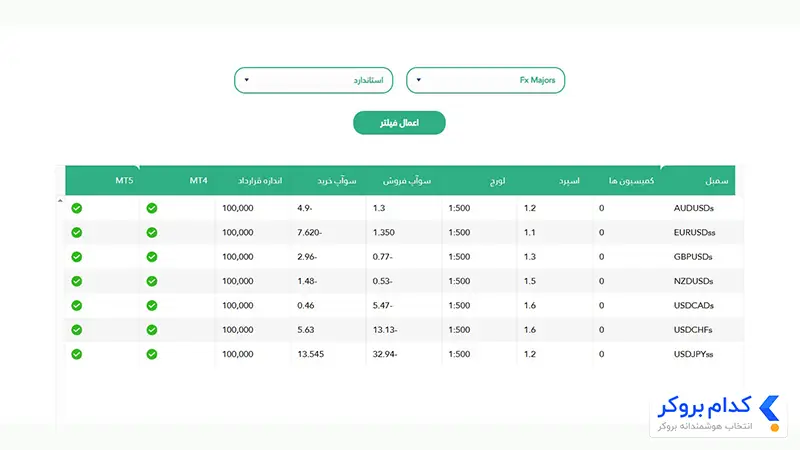
Task: Click the 7.620- swap buy value
Action: pyautogui.click(x=309, y=233)
